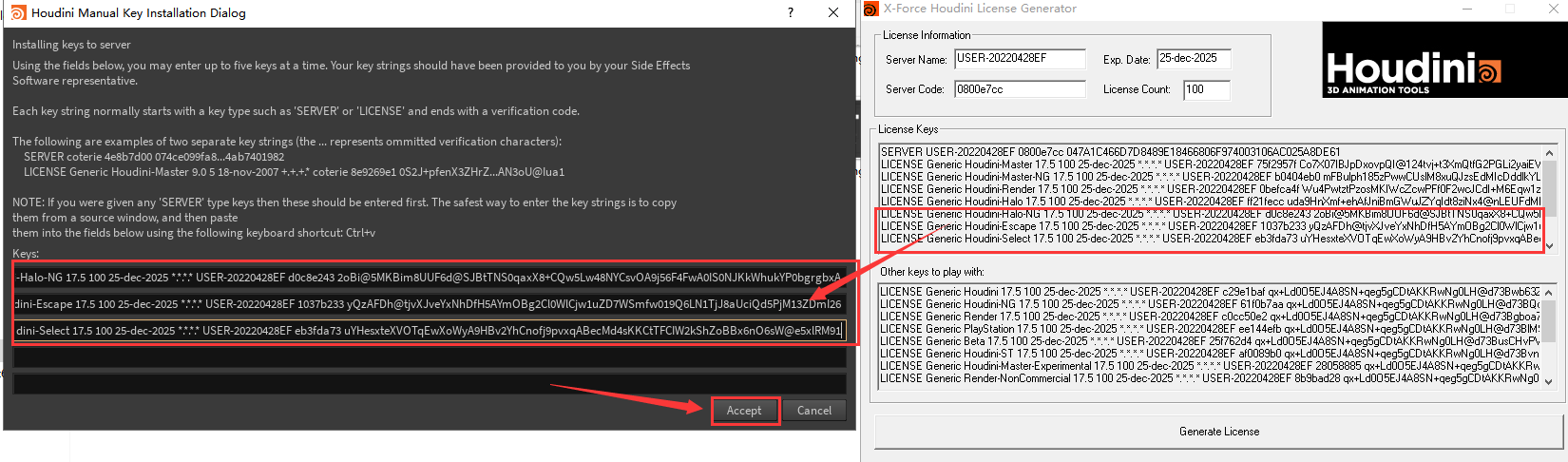Click the fourth empty key field
This screenshot has height=462, width=1568.
click(429, 357)
